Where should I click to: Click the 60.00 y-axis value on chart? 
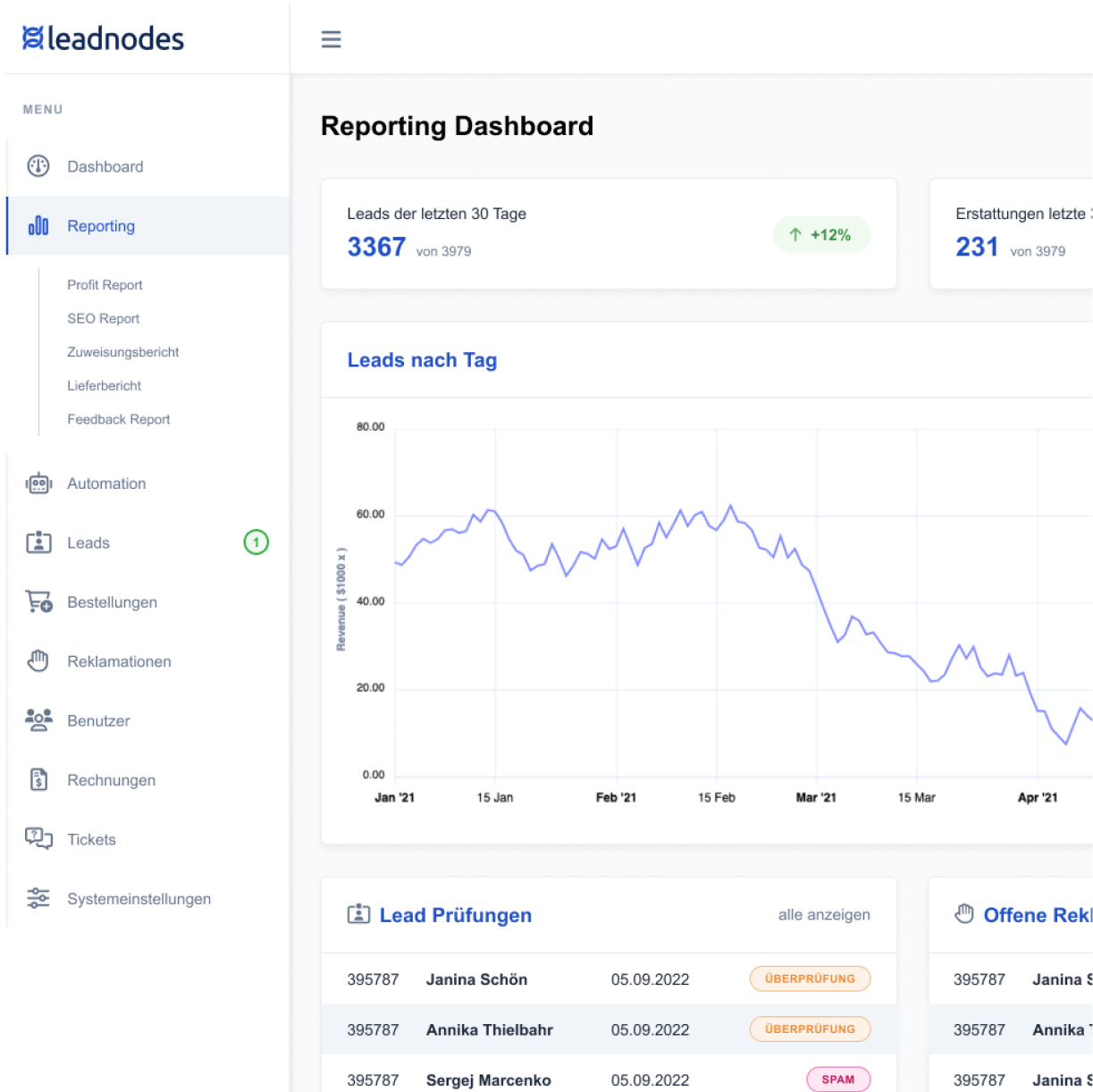click(370, 514)
